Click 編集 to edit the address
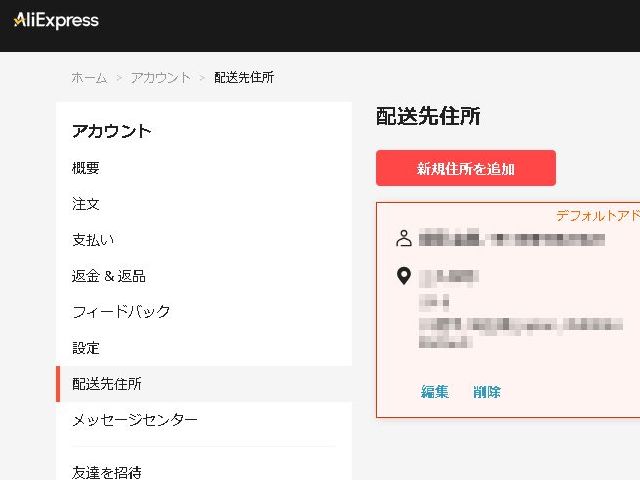This screenshot has height=480, width=640. tap(435, 392)
